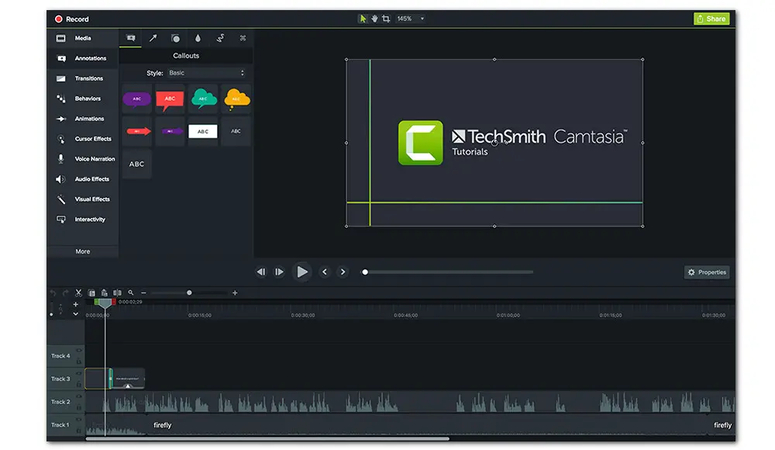Click the timeline magnifier zoom-to-fit icon
The width and height of the screenshot is (775, 450).
130,293
